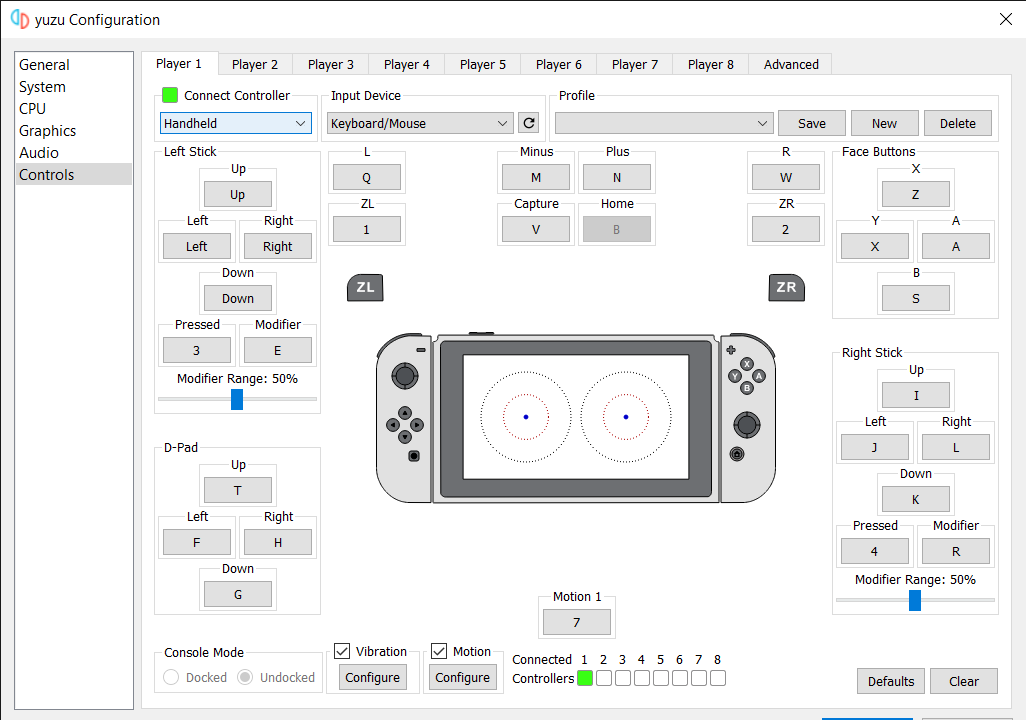The image size is (1026, 720).
Task: Rebind the ZR button mapped to 2
Action: tap(785, 229)
